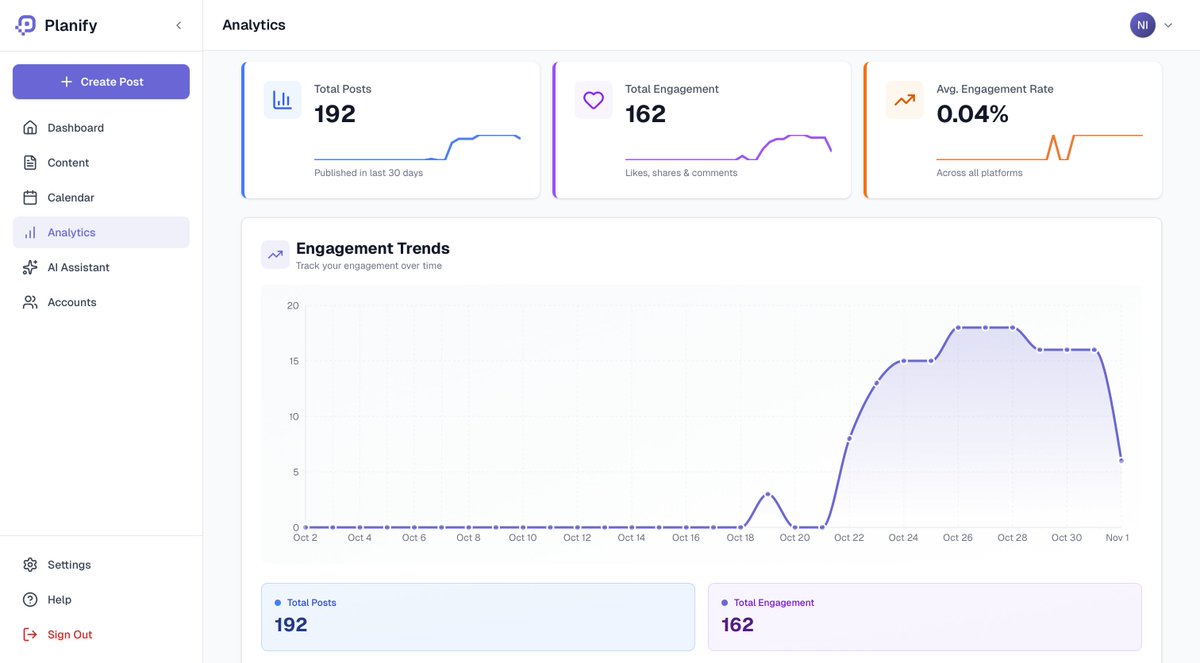Click the Avg. Engagement Rate trend icon
Image resolution: width=1200 pixels, height=663 pixels.
click(904, 100)
